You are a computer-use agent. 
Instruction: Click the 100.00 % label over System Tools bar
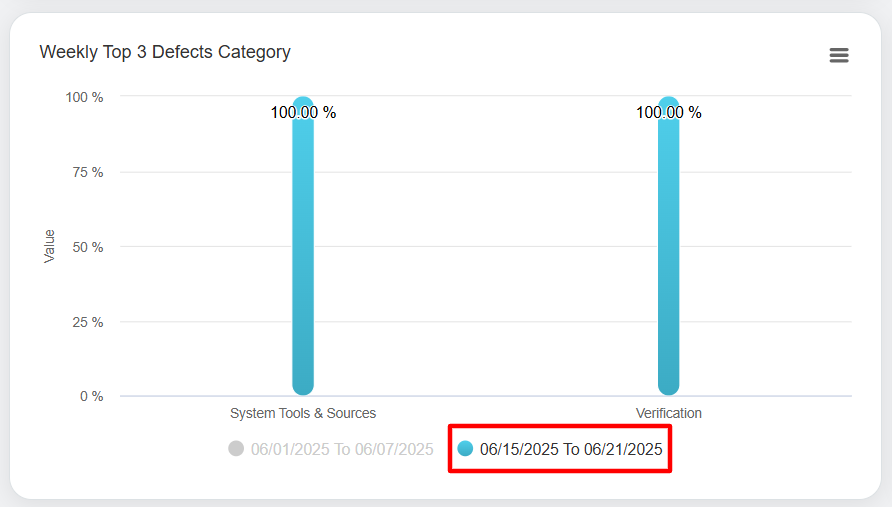(303, 113)
